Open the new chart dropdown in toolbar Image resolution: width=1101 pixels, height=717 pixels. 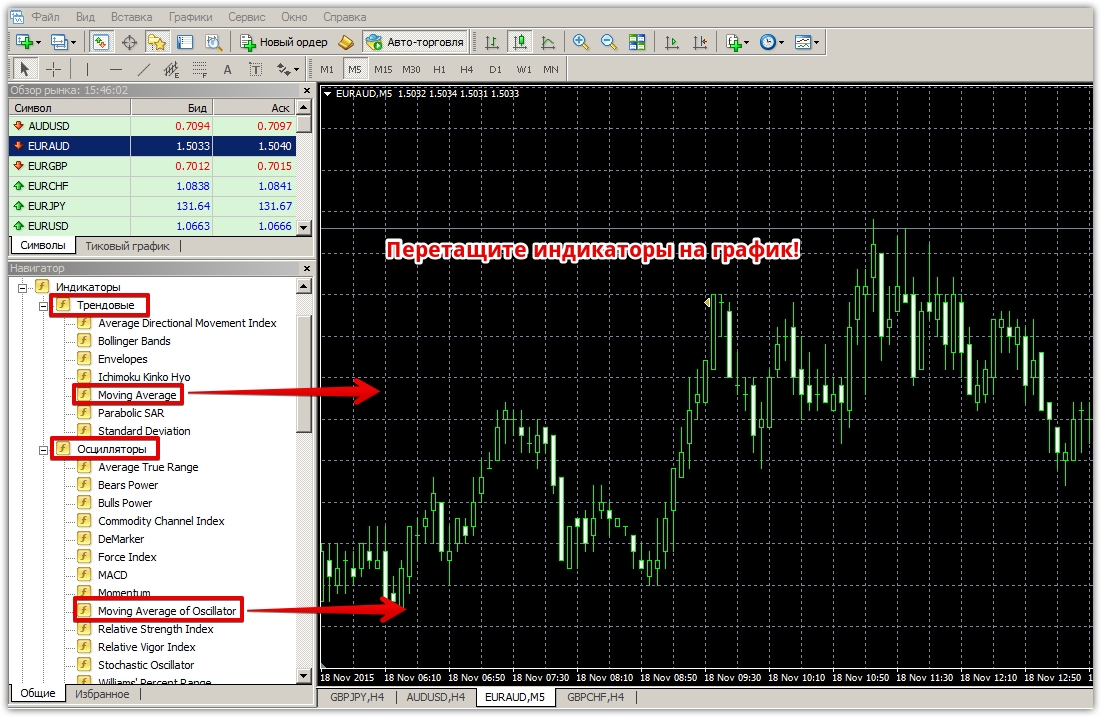coord(28,42)
